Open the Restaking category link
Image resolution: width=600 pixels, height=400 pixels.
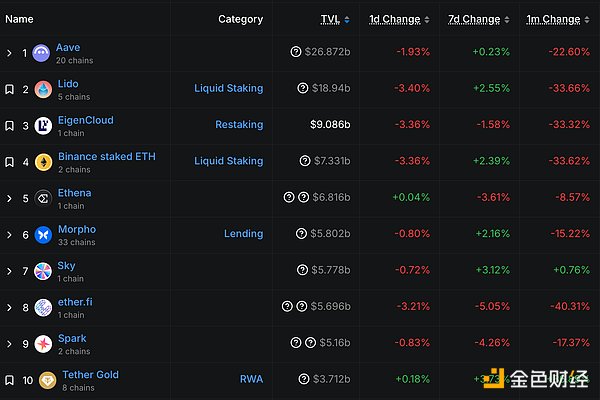[x=239, y=125]
